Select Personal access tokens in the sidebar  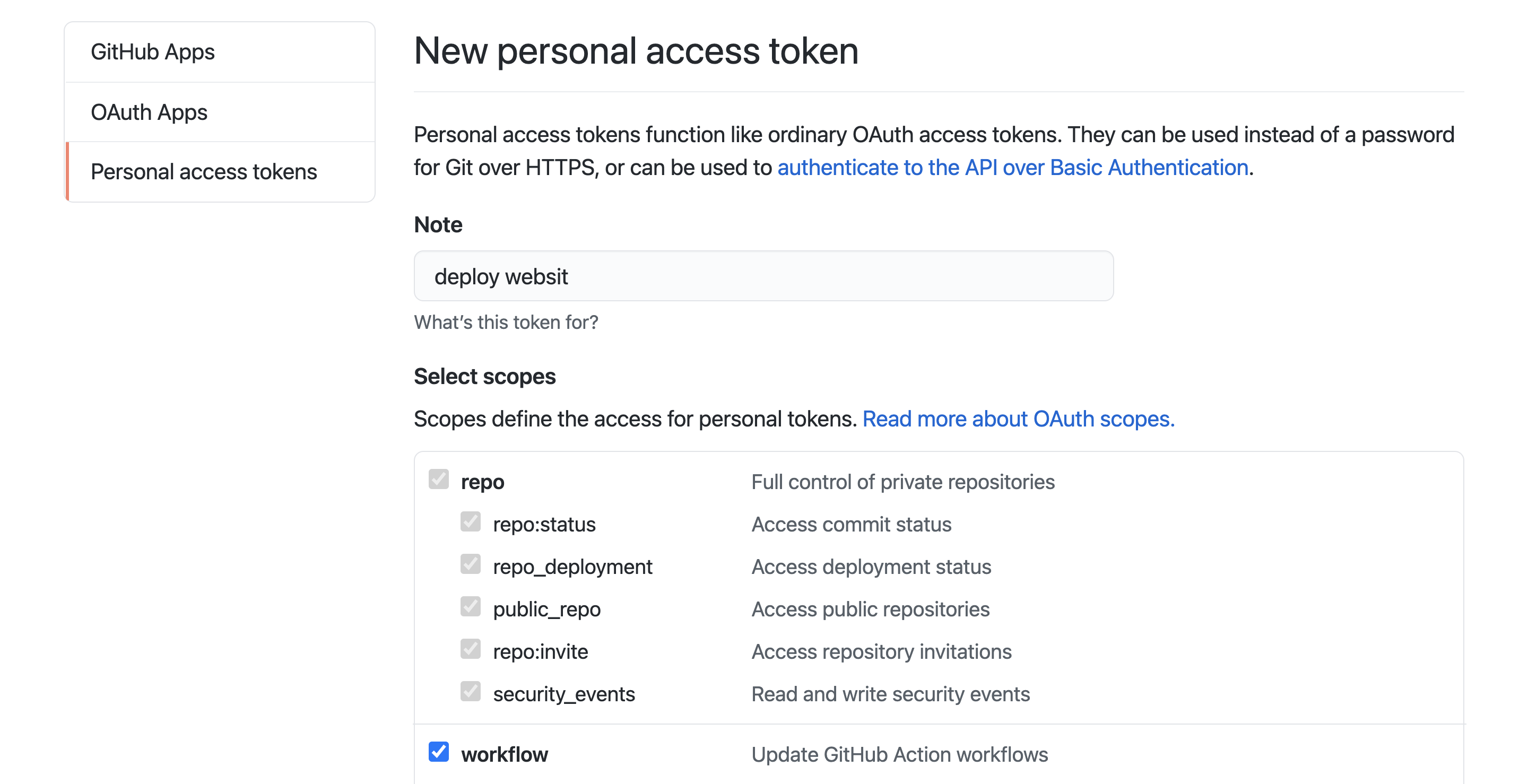(x=204, y=171)
